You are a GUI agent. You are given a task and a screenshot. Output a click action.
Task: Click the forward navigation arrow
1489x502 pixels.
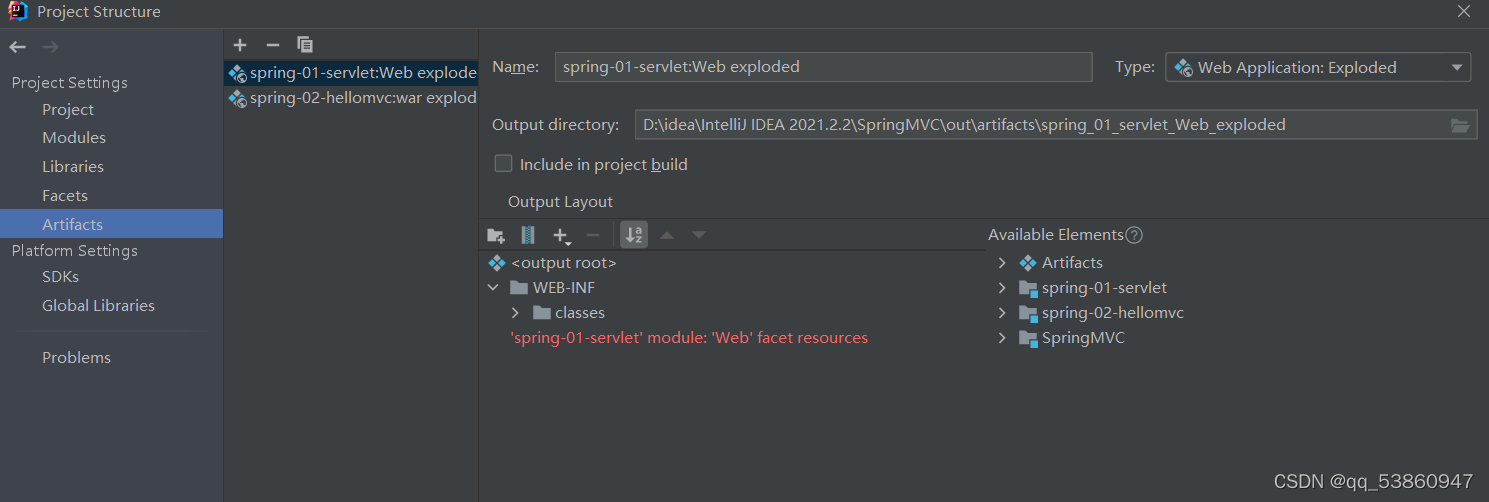point(50,47)
